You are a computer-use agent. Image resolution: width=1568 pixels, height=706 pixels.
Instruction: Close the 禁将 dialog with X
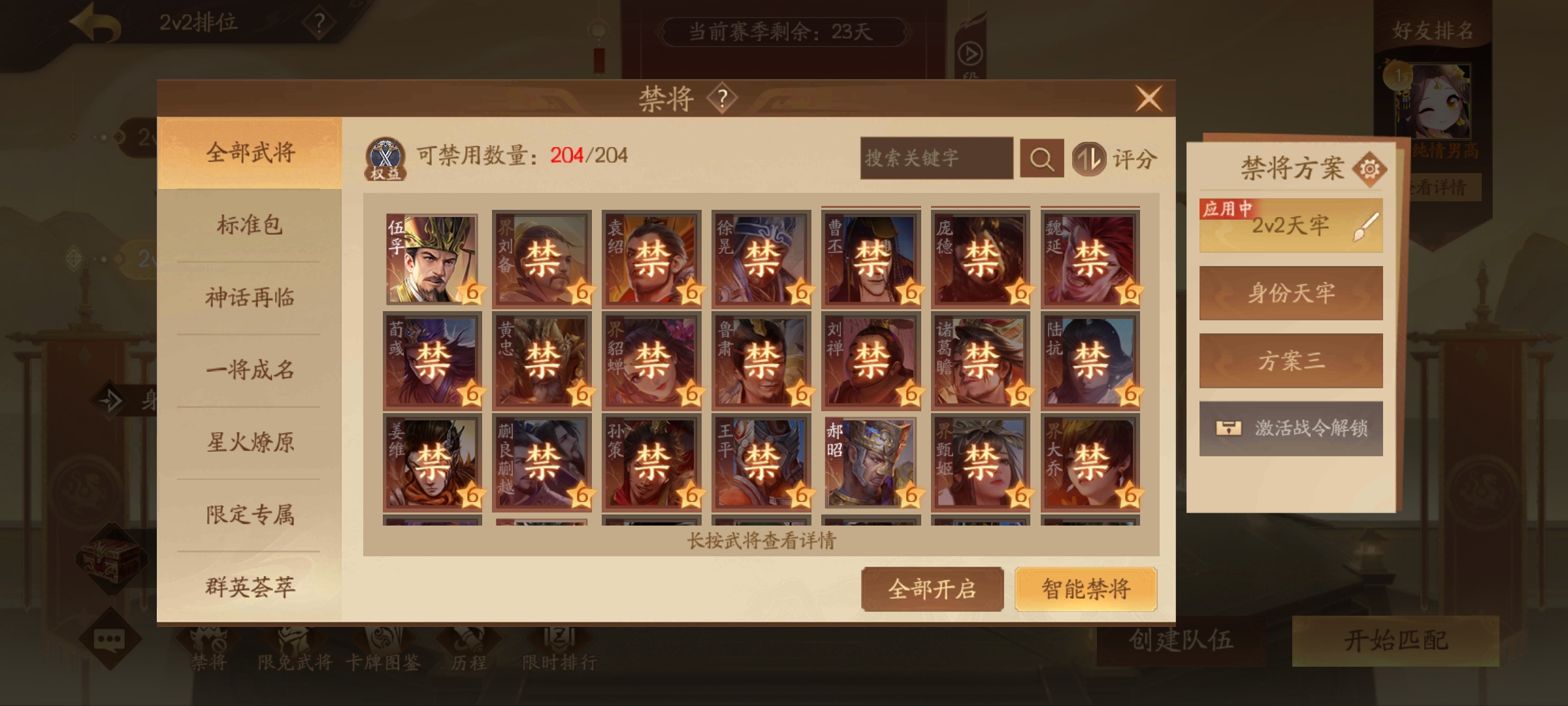click(1149, 99)
